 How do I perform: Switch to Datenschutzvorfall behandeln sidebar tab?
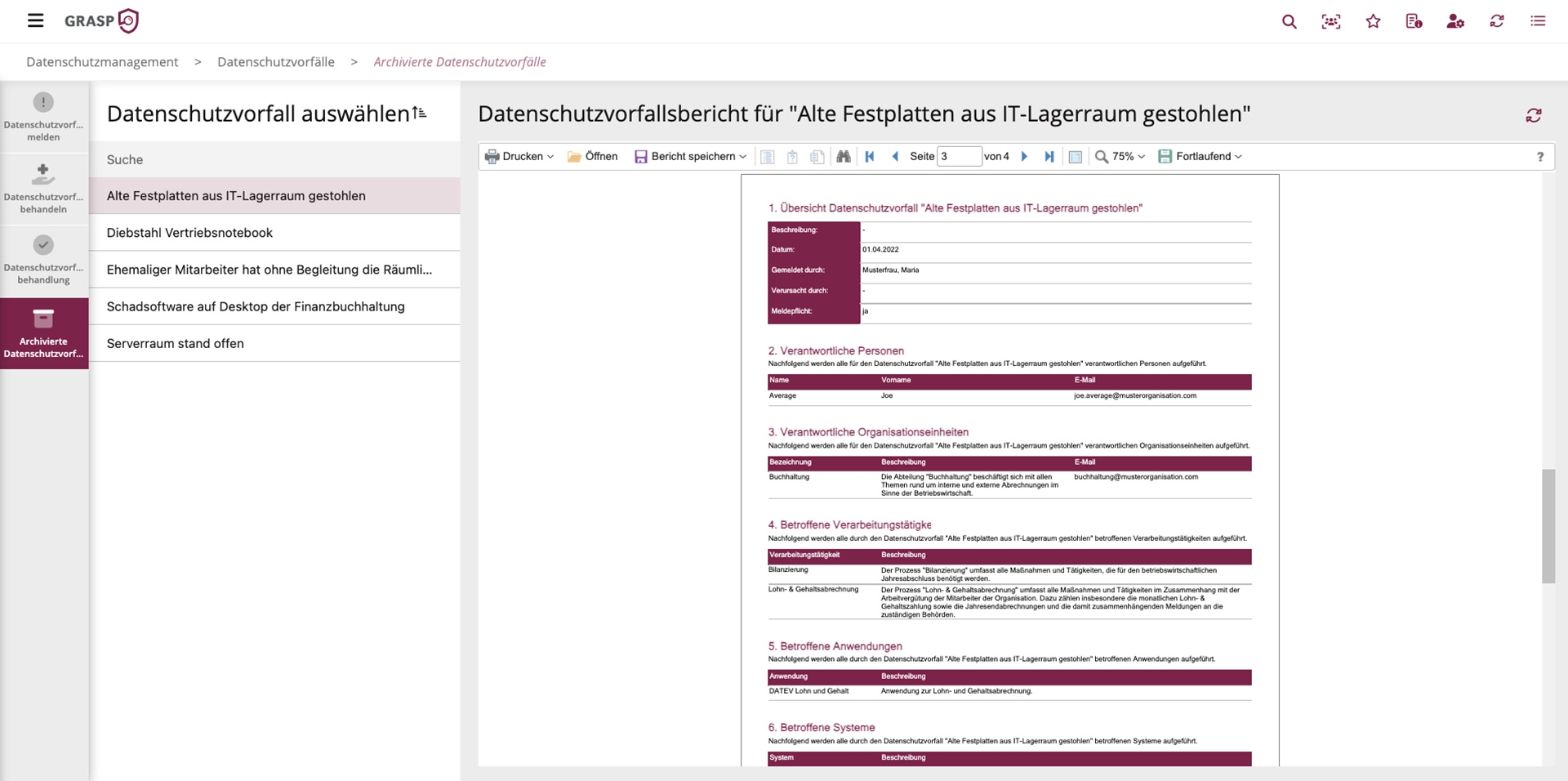click(x=44, y=189)
